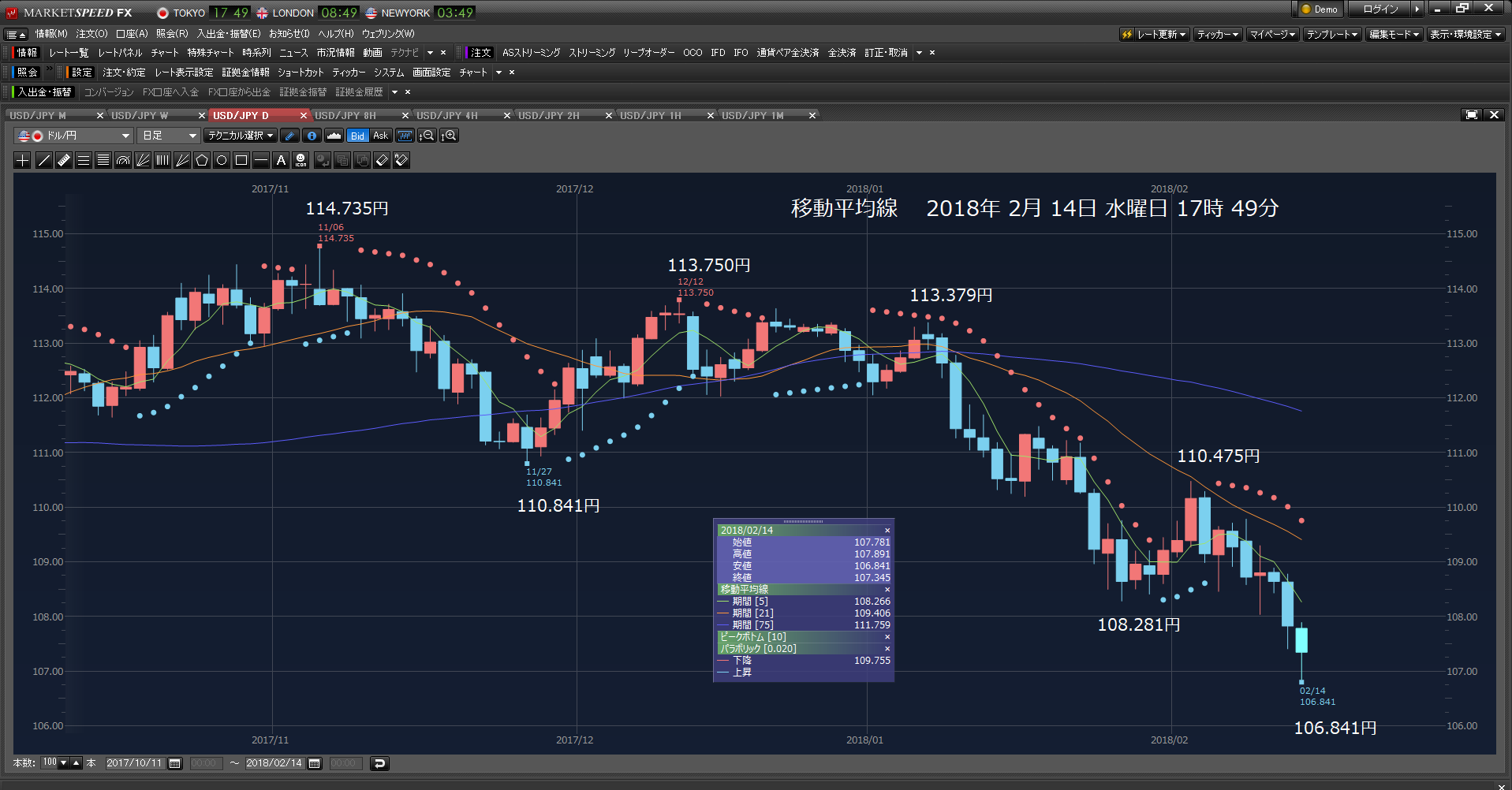This screenshot has width=1512, height=790.
Task: Select the text annotation tool
Action: pos(281,160)
